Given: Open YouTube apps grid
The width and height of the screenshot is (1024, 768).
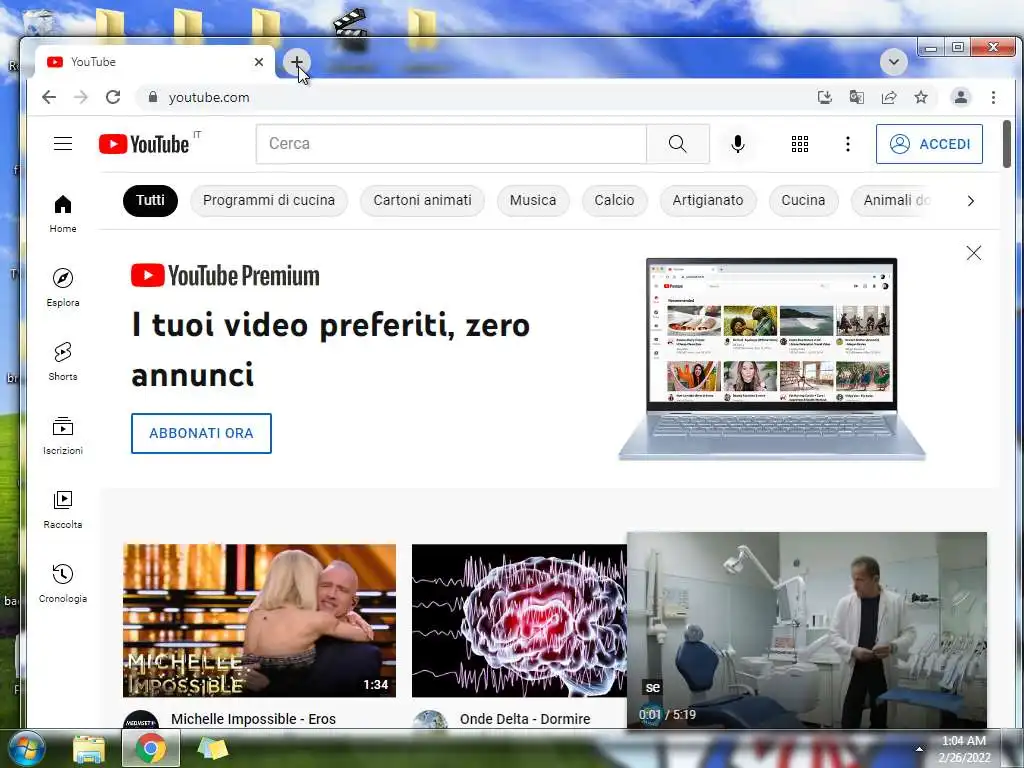Looking at the screenshot, I should click(x=800, y=144).
